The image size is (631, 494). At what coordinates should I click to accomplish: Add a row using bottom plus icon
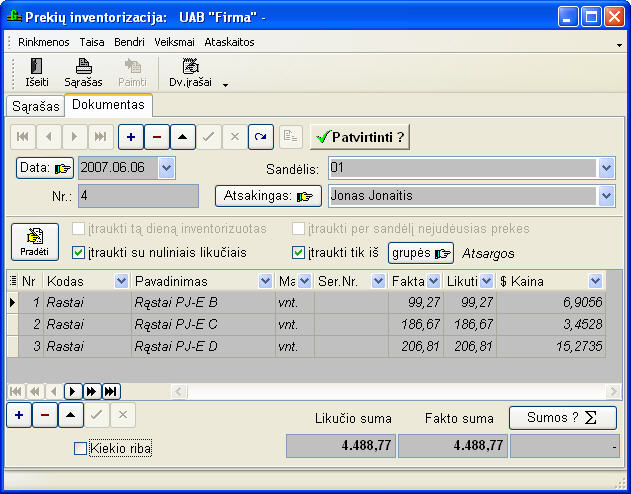pyautogui.click(x=20, y=415)
